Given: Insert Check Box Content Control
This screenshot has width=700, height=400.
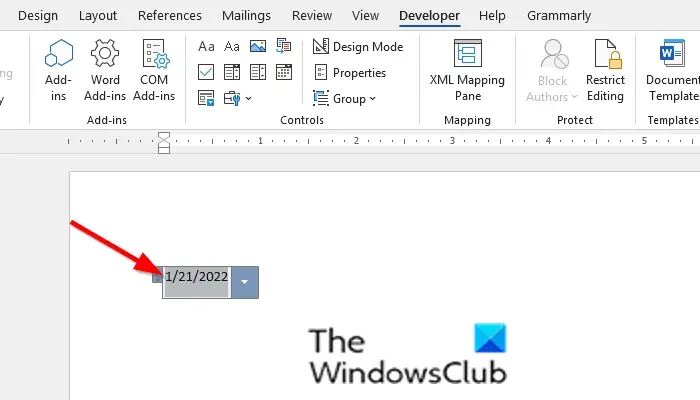Looking at the screenshot, I should [206, 72].
